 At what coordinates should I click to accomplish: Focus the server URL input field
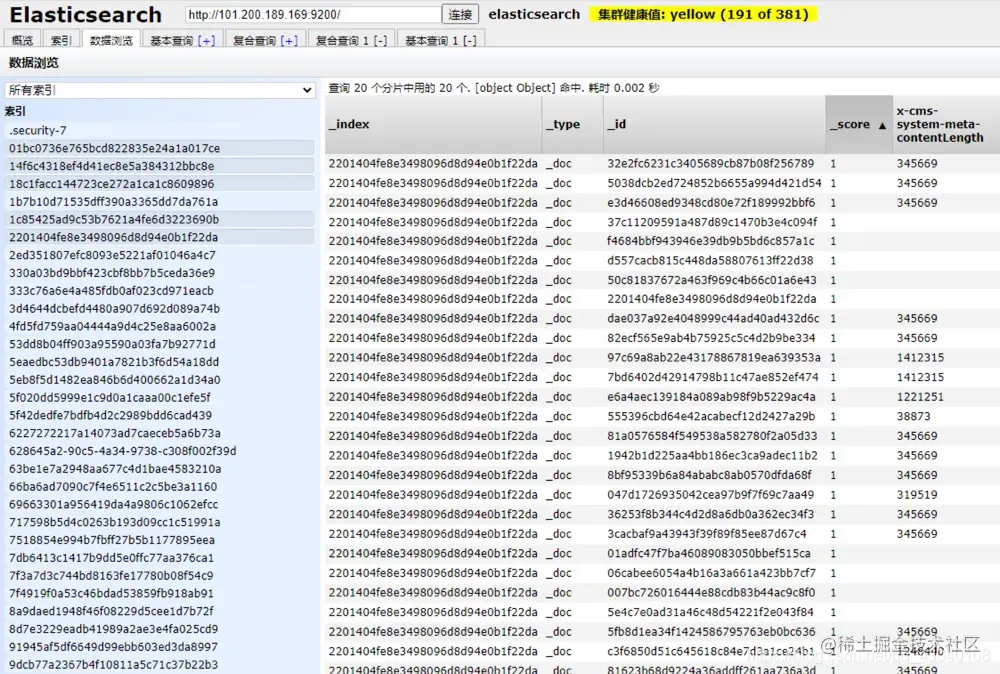(x=312, y=14)
